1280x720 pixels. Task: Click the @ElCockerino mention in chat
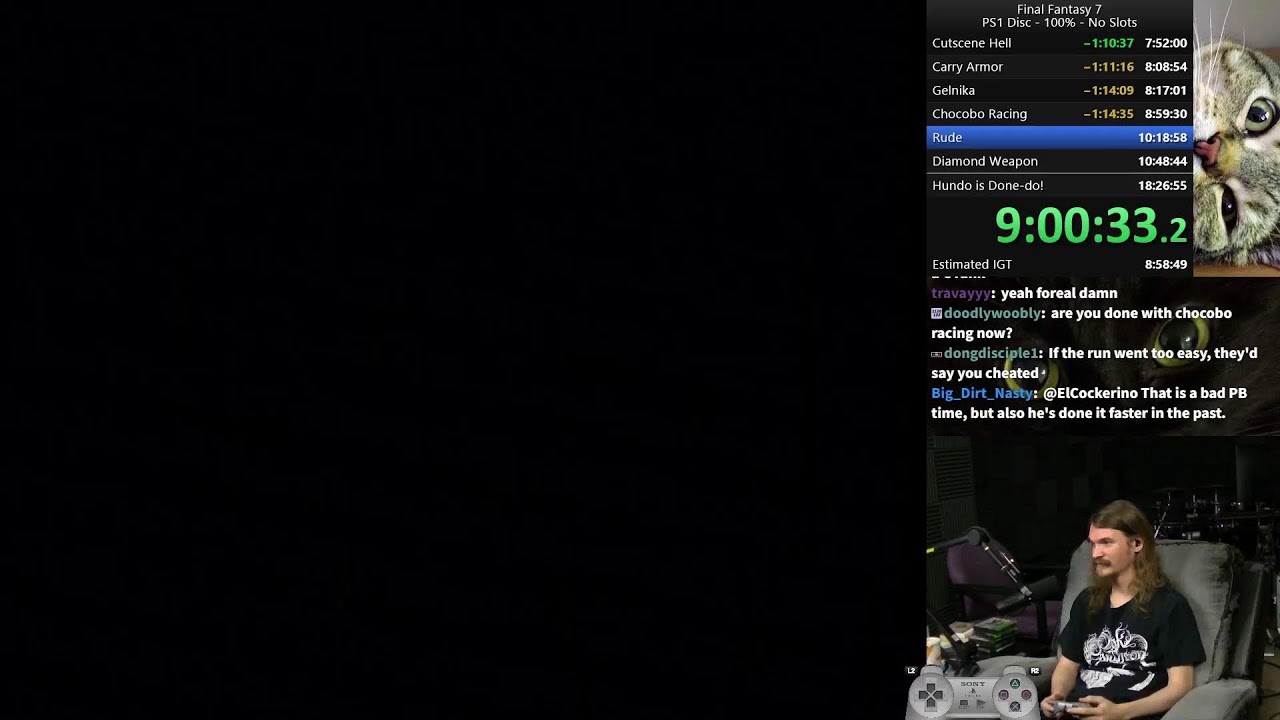tap(1090, 393)
